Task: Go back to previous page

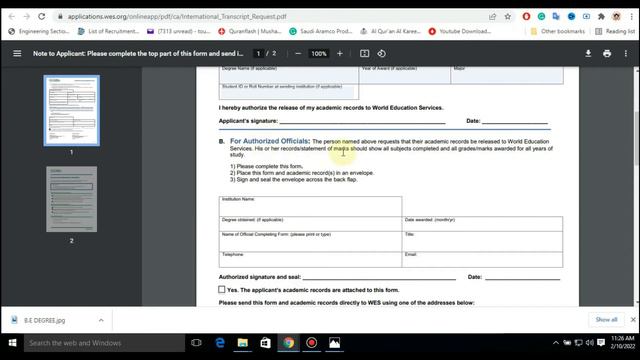Action: point(11,16)
